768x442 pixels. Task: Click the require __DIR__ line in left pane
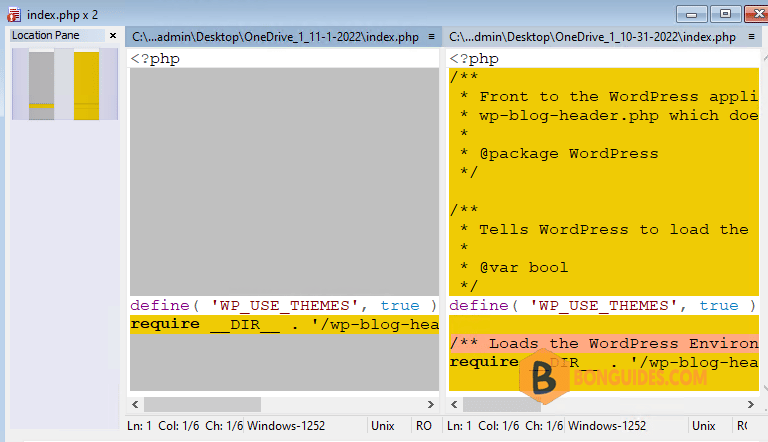[x=284, y=324]
